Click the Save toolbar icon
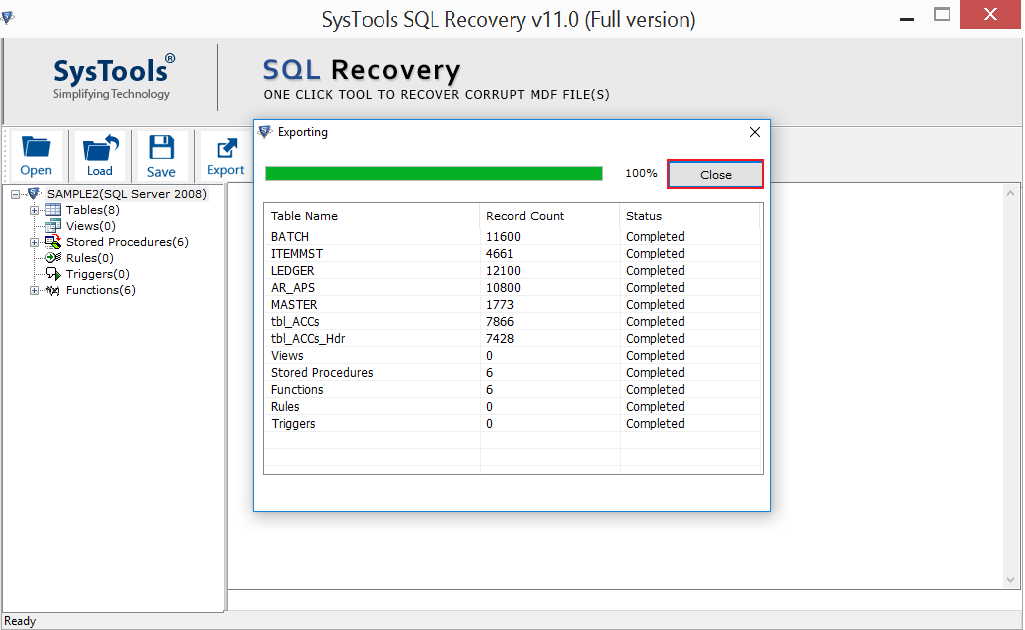 [x=161, y=156]
